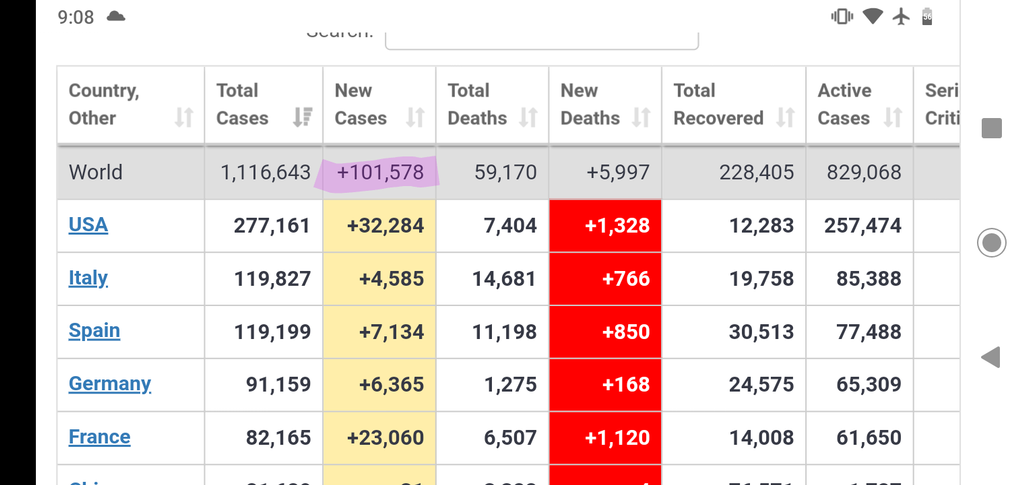Select Germany new deaths +168 cell
The image size is (1024, 485).
[605, 384]
